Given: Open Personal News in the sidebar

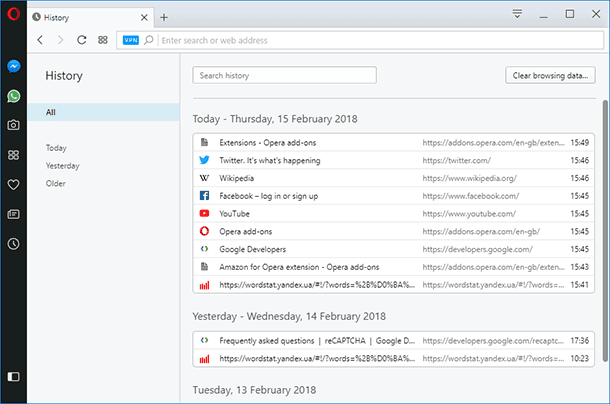Looking at the screenshot, I should click(14, 214).
